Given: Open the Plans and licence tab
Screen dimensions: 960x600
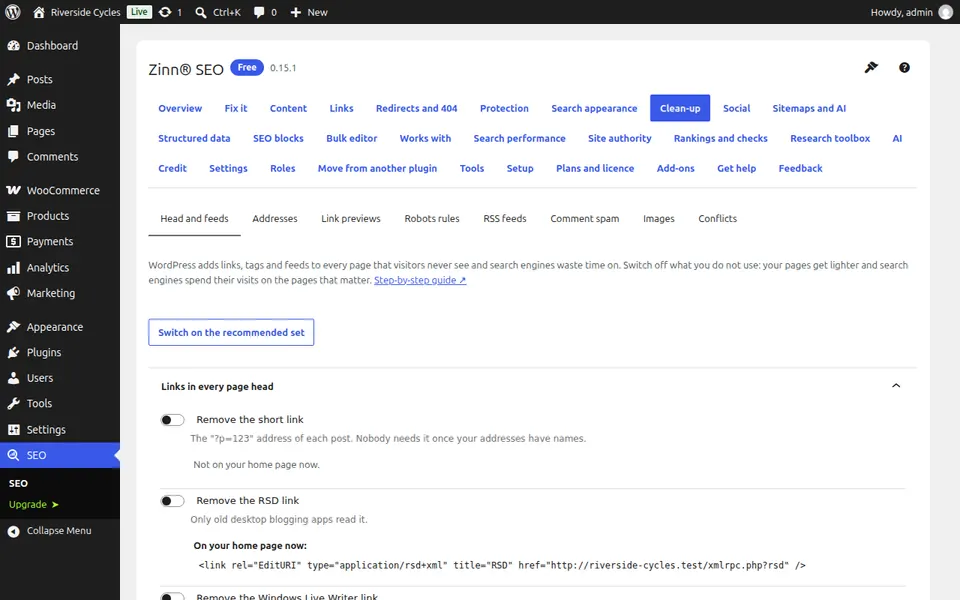Looking at the screenshot, I should pyautogui.click(x=594, y=168).
